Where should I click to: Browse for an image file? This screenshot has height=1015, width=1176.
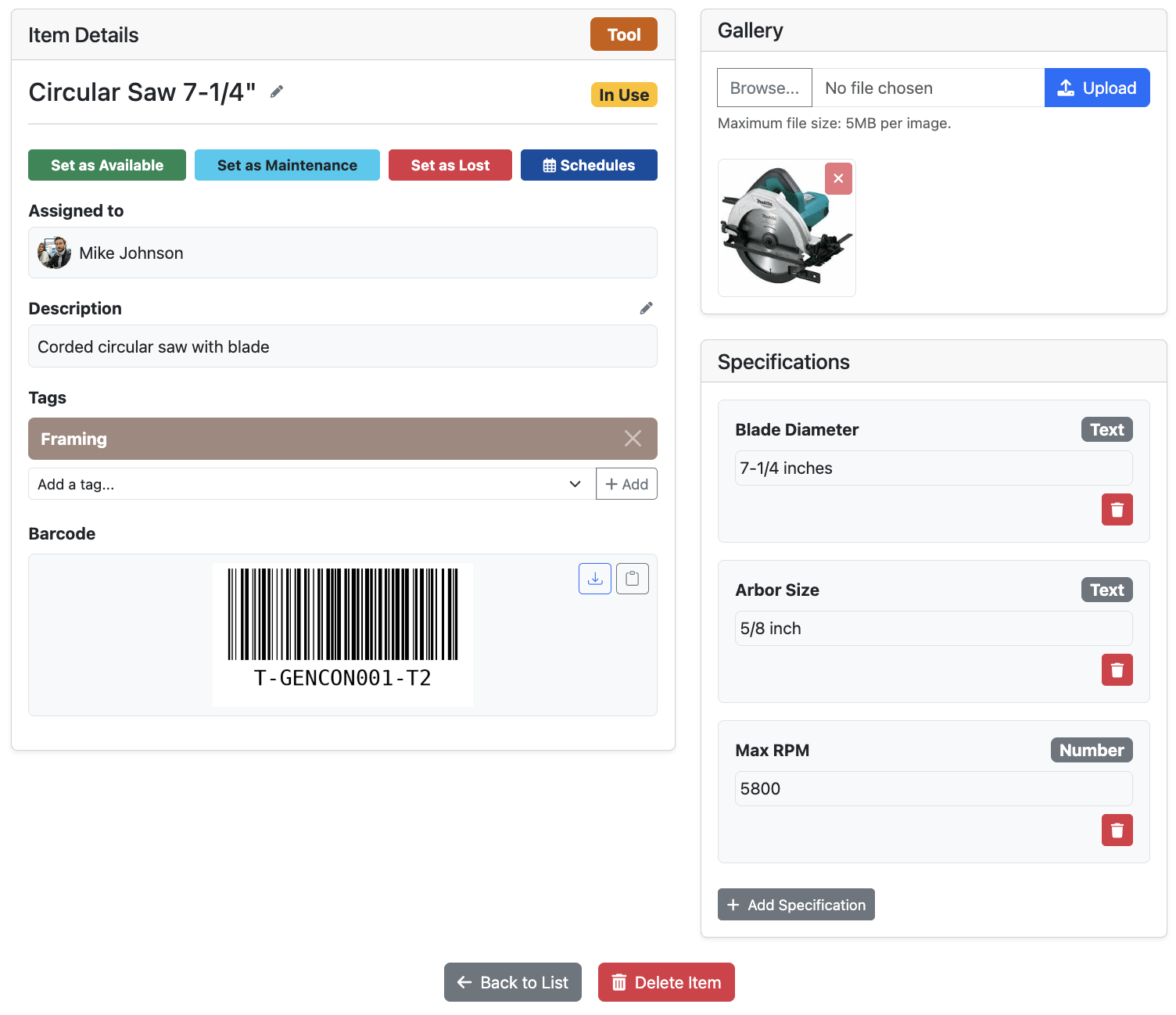(764, 88)
